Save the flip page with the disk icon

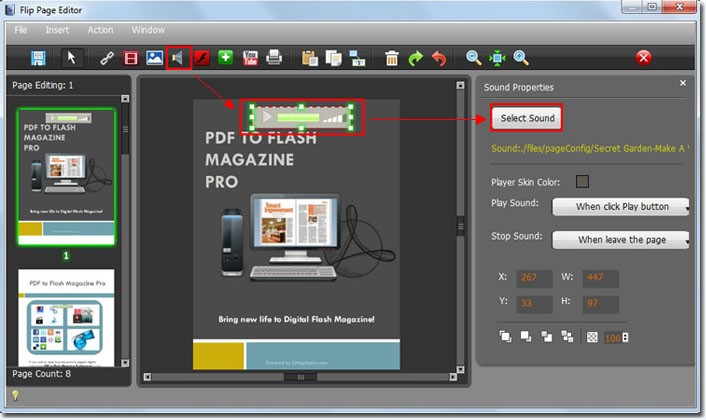click(x=38, y=58)
